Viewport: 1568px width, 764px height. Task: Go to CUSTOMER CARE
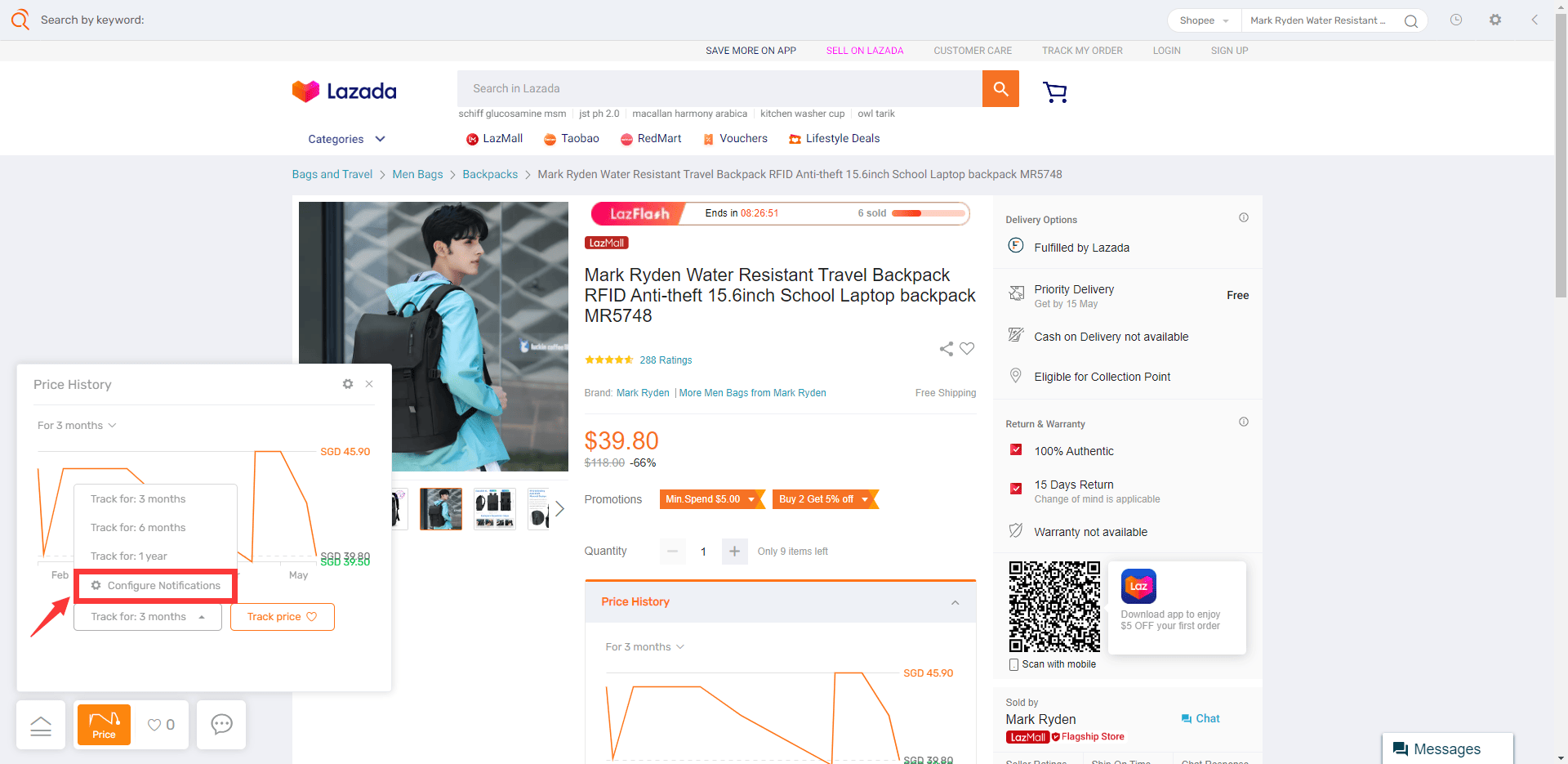coord(973,51)
